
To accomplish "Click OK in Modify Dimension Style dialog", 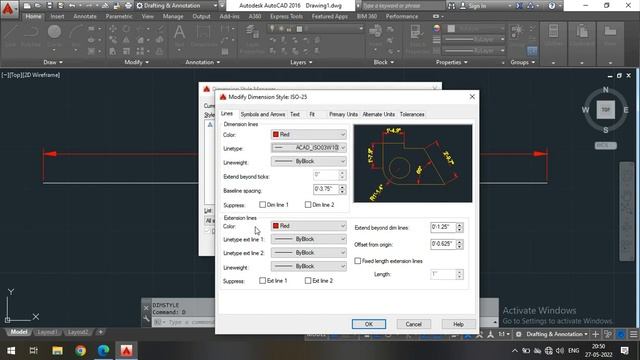I will coord(369,324).
